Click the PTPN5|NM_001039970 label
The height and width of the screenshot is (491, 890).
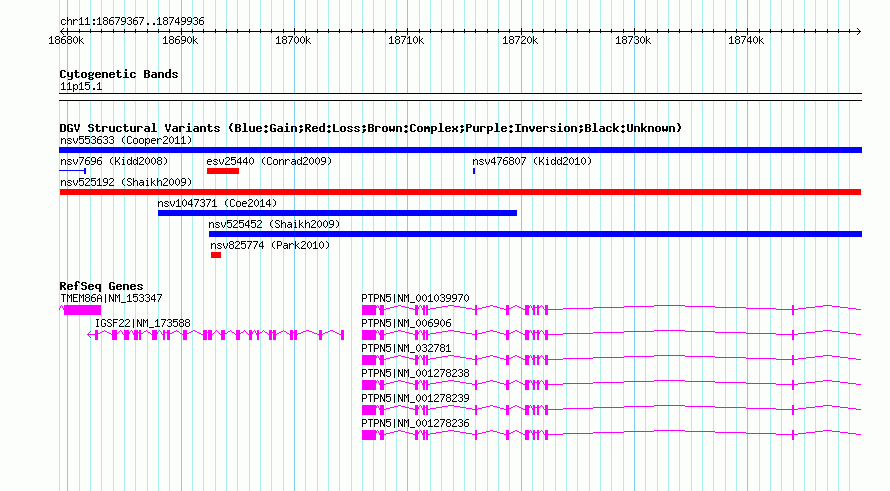tap(415, 298)
